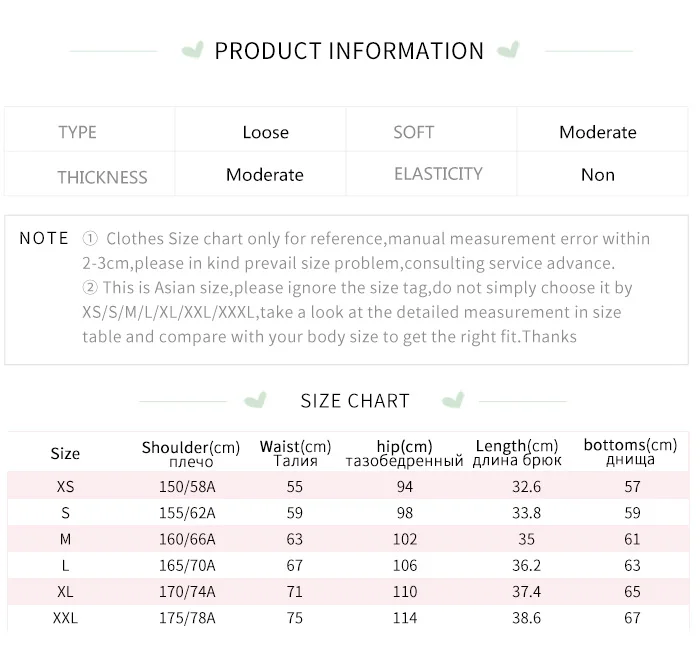Click the circled number two in the note

(x=90, y=288)
